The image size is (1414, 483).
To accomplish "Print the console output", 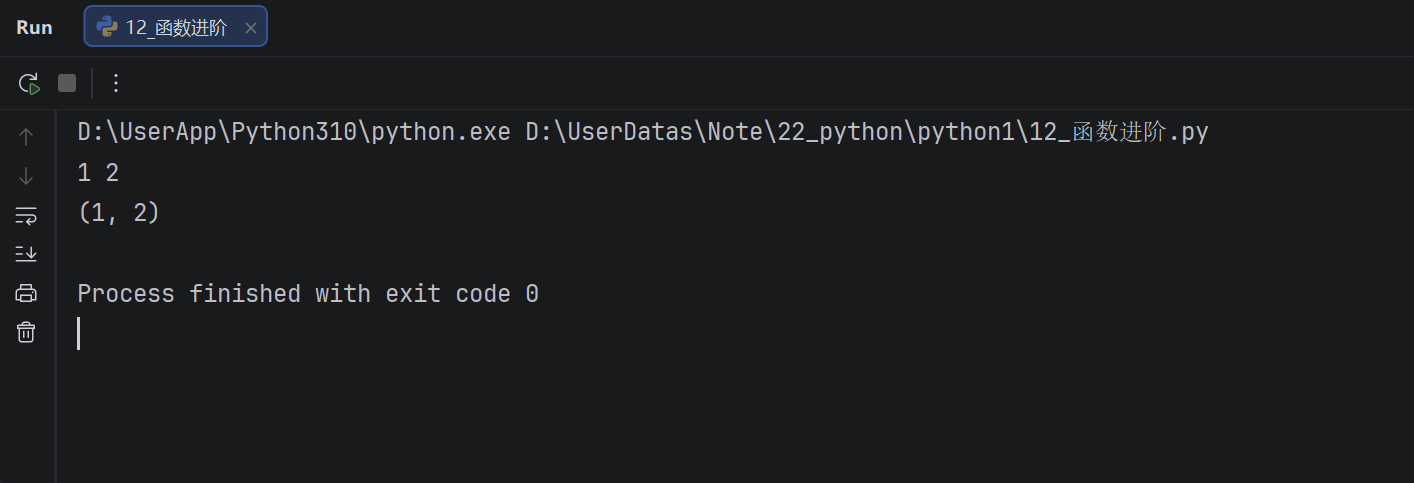I will [x=26, y=293].
